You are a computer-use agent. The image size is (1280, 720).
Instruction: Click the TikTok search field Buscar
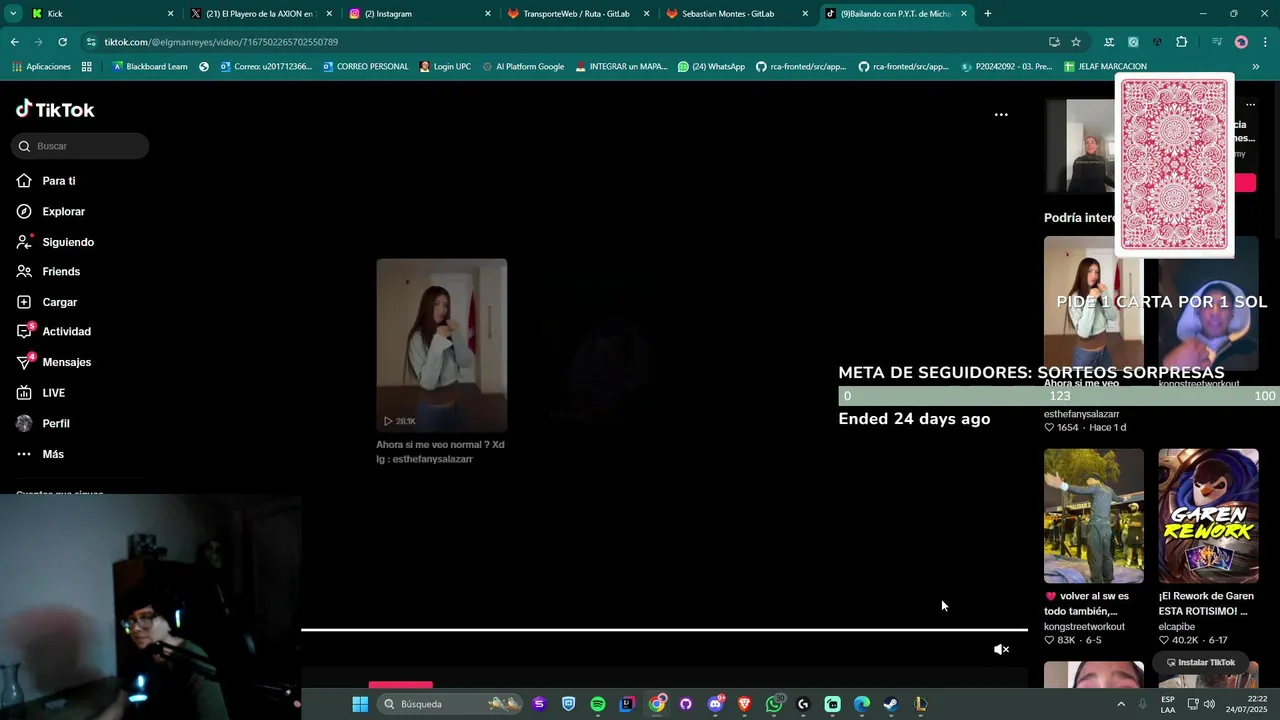click(x=80, y=146)
